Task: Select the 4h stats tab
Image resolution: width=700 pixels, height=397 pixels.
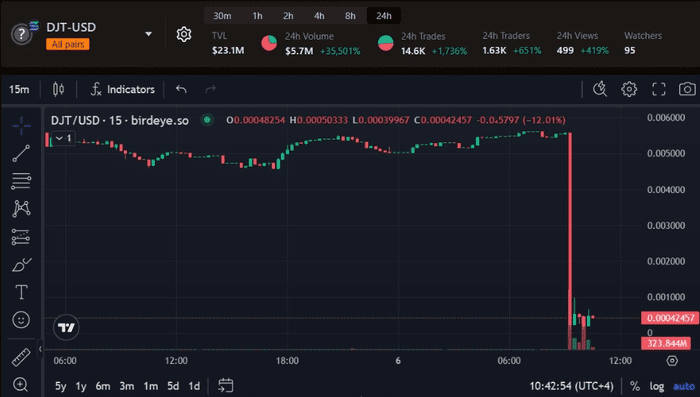Action: 319,16
